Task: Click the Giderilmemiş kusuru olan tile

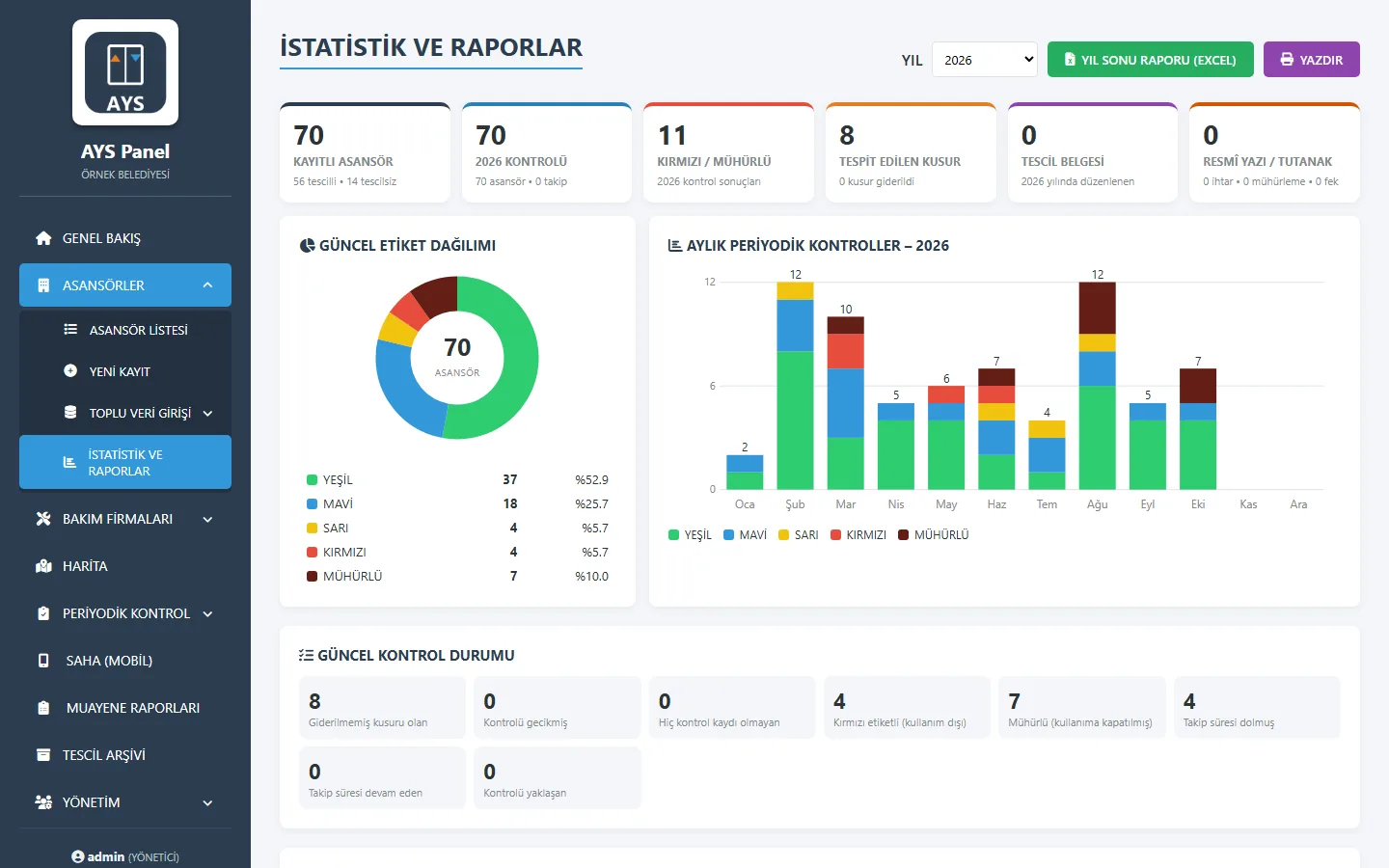Action: pos(382,708)
